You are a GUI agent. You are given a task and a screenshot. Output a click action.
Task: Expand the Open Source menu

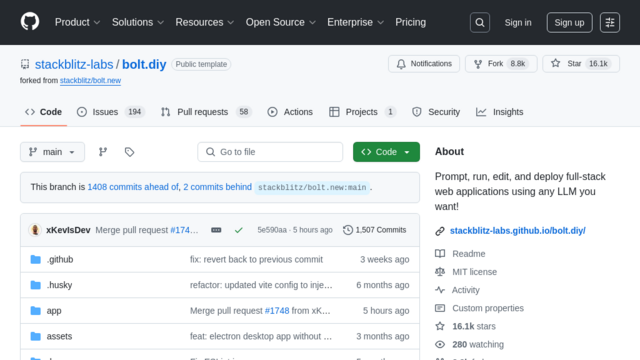[x=280, y=22]
